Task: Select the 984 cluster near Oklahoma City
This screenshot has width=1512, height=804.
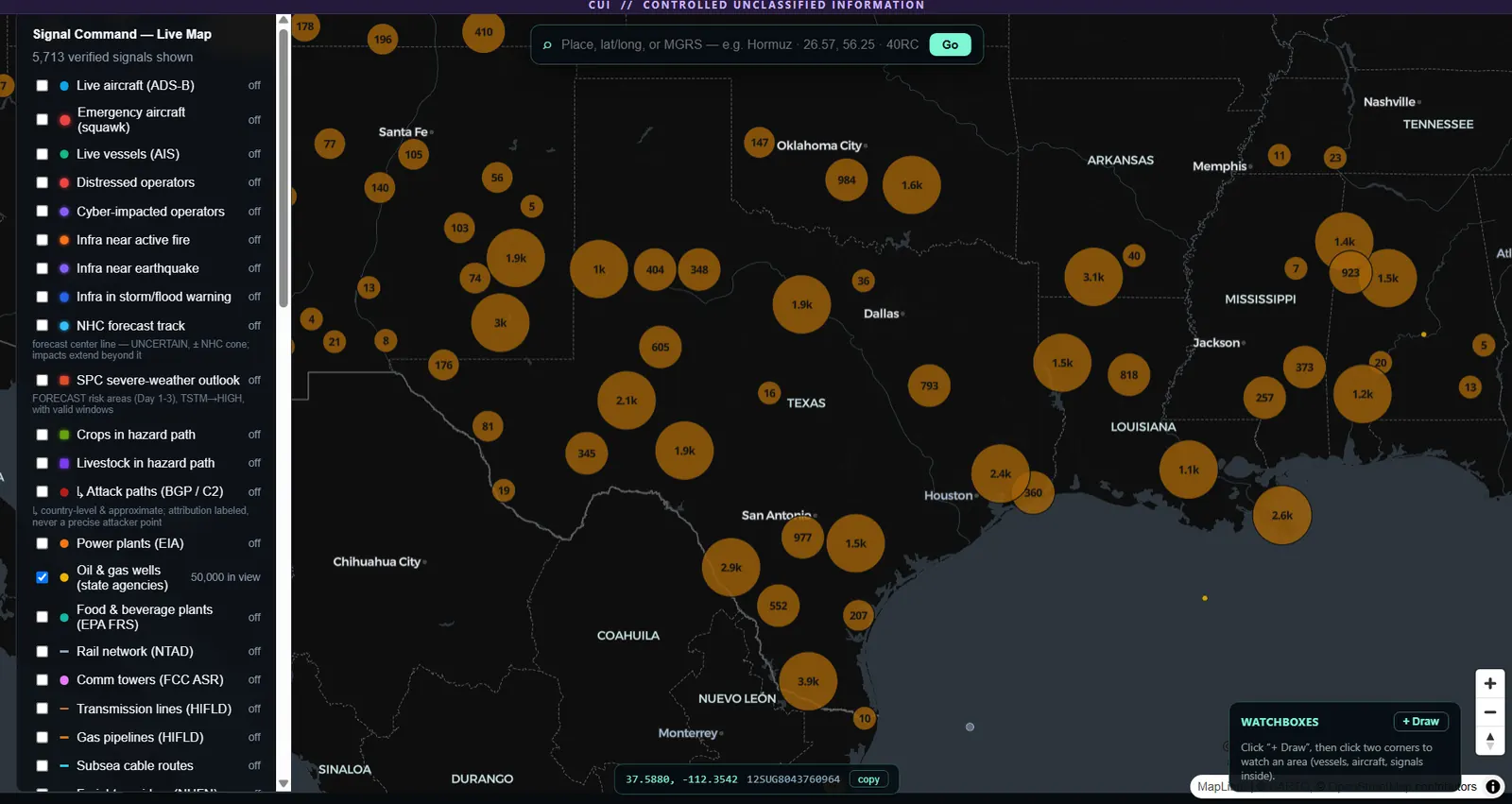Action: 847,180
